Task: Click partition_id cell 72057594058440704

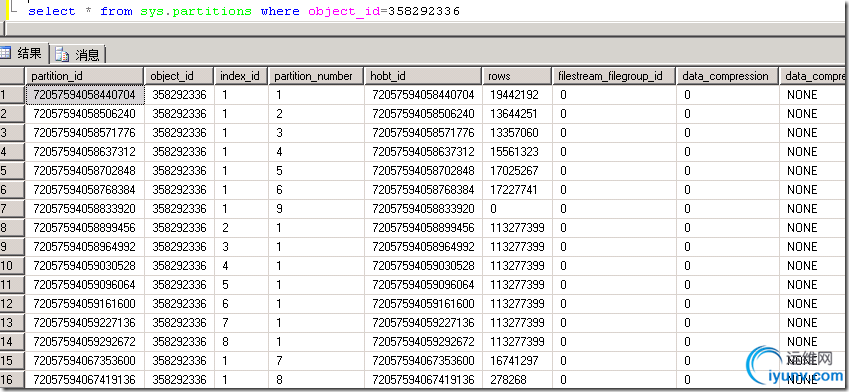Action: click(x=84, y=95)
